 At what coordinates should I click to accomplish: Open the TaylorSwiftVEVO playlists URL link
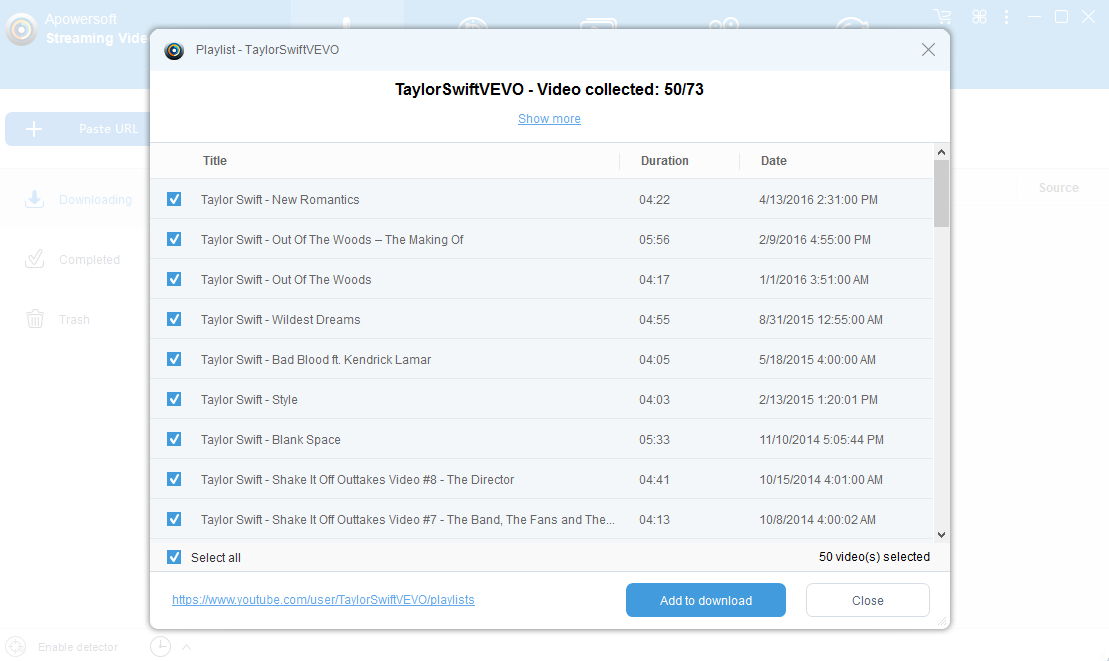click(323, 599)
